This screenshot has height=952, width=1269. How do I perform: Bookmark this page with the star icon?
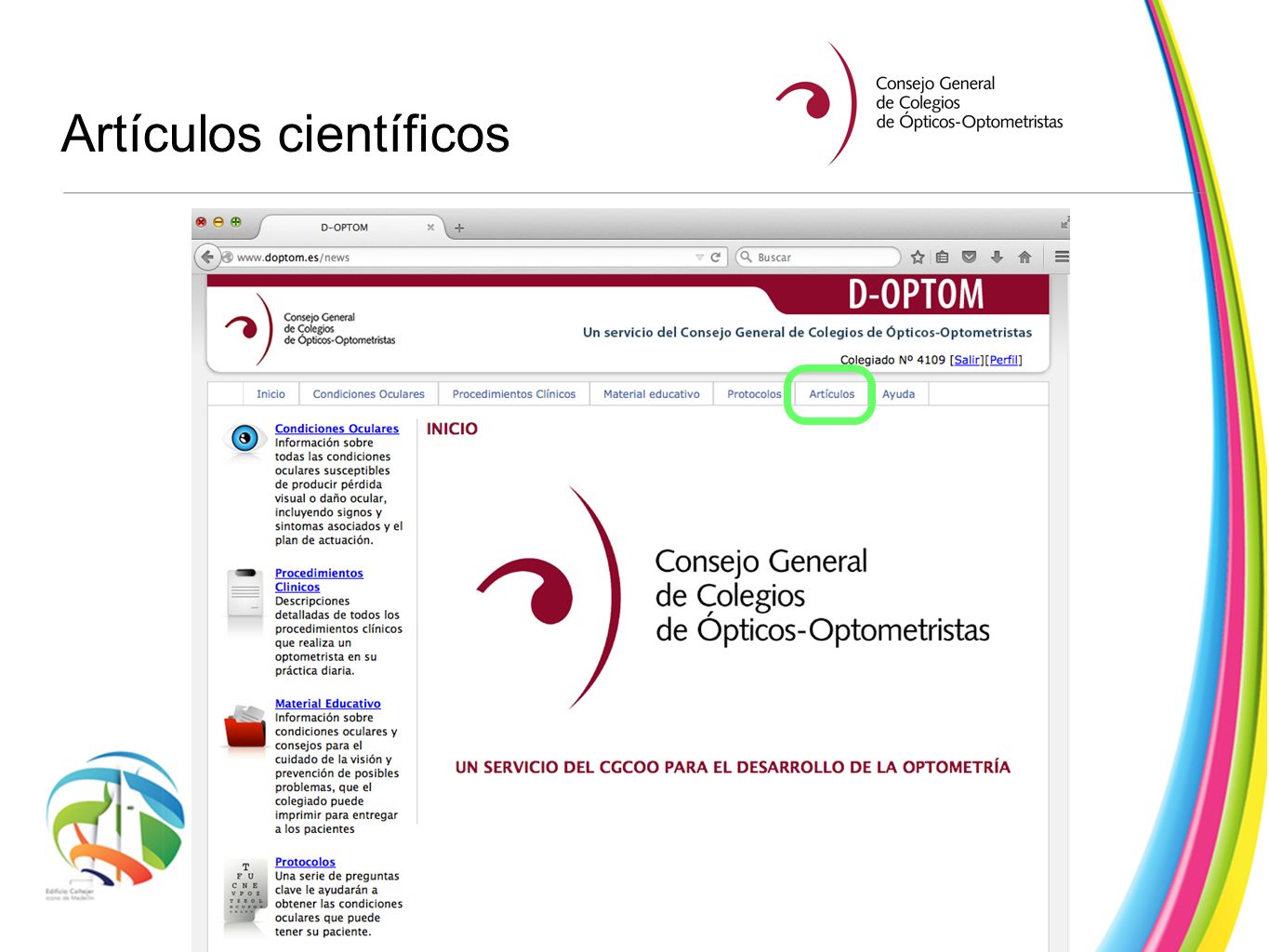point(918,258)
